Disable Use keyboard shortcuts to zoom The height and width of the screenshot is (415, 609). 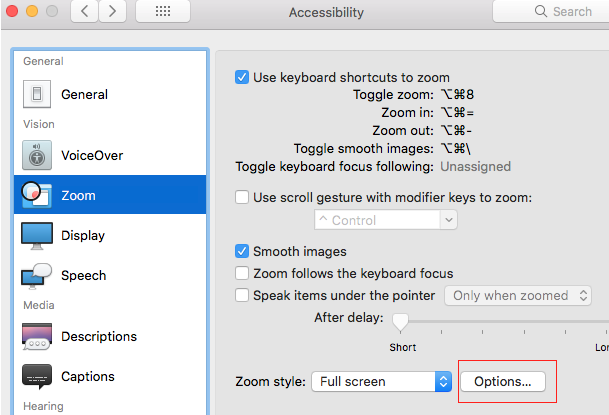click(x=241, y=77)
